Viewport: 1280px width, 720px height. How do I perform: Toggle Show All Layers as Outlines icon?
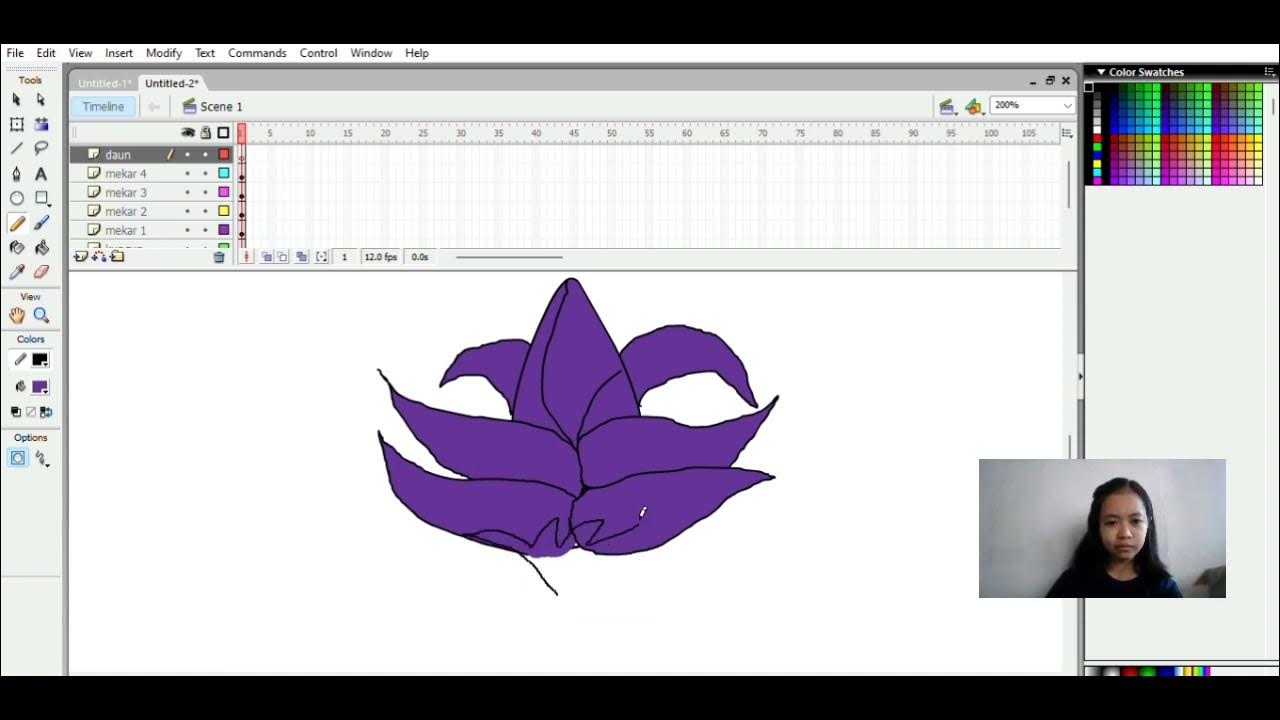pos(223,133)
